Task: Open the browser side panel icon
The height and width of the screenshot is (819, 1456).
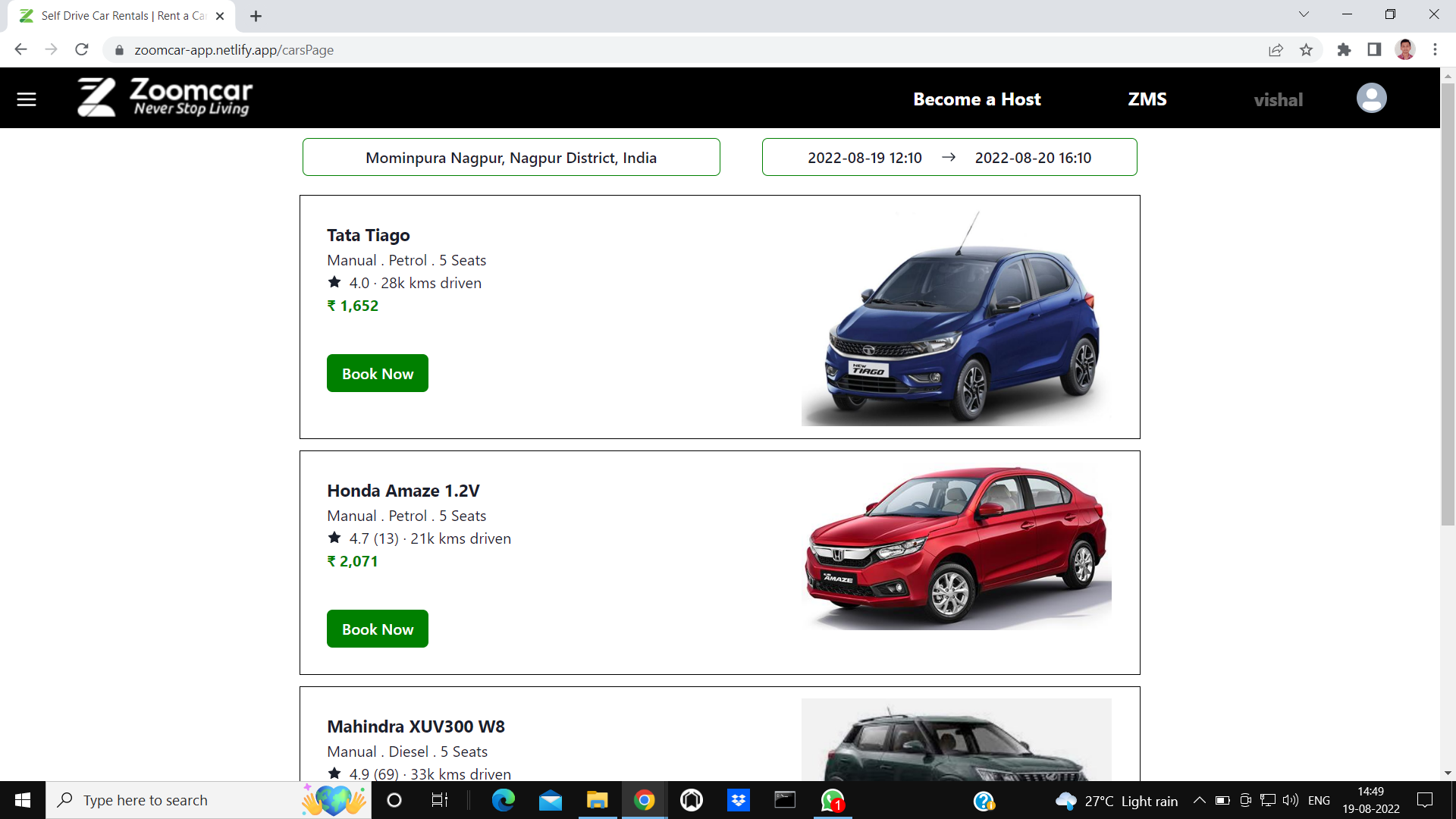Action: [1373, 49]
